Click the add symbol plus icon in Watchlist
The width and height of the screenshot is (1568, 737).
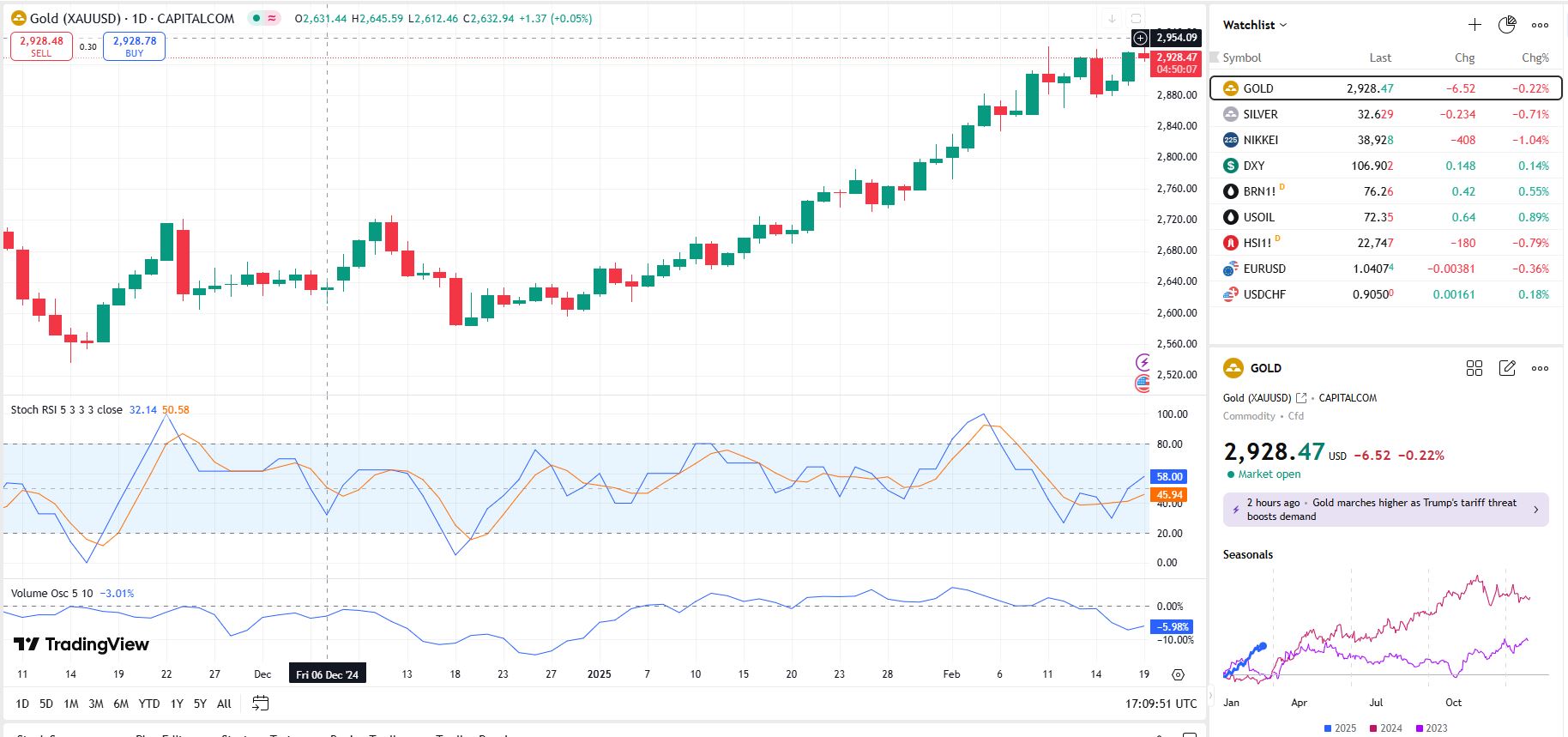(x=1475, y=25)
